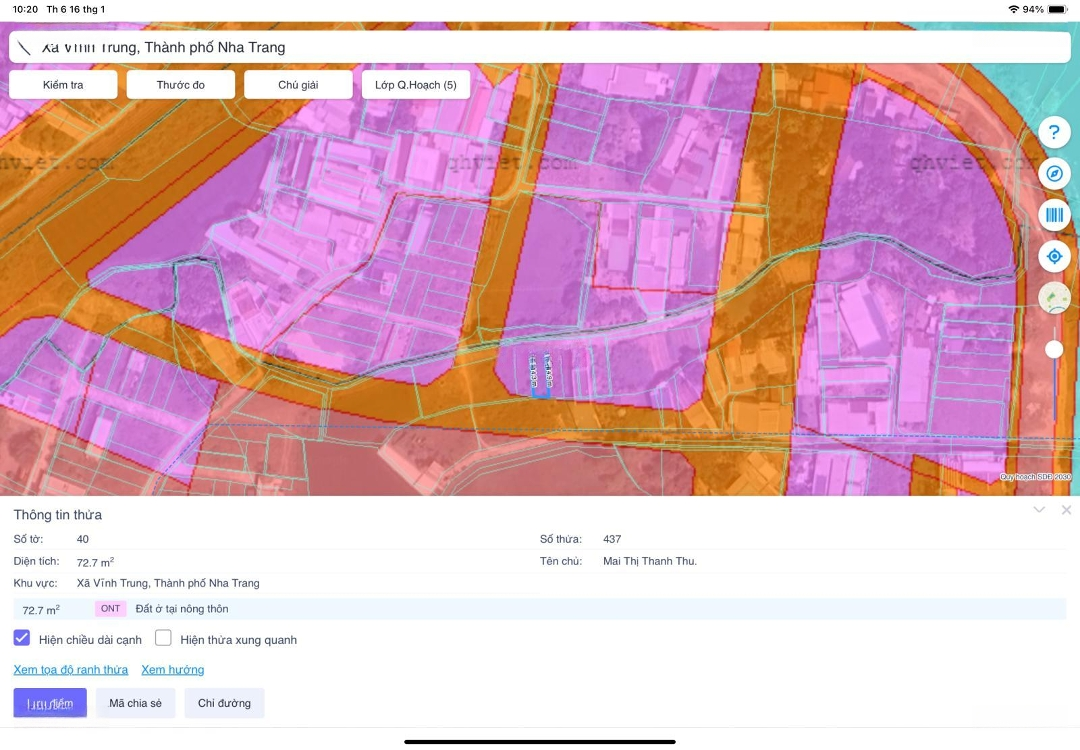Enable Hiện thửa xung quanh checkbox
This screenshot has height=750, width=1080.
pyautogui.click(x=164, y=638)
